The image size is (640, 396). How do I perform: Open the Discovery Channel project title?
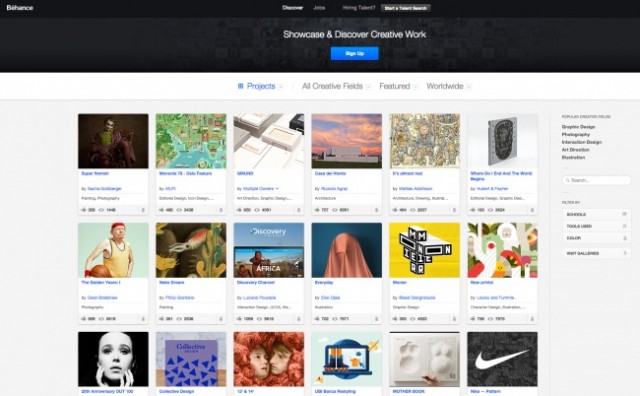256,283
